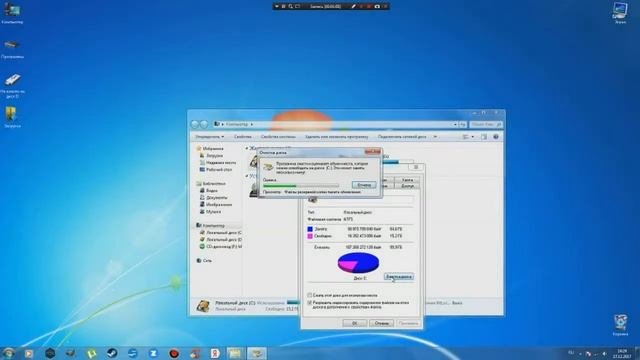Click the magenta free space color swatch
This screenshot has width=640, height=360.
(x=310, y=236)
